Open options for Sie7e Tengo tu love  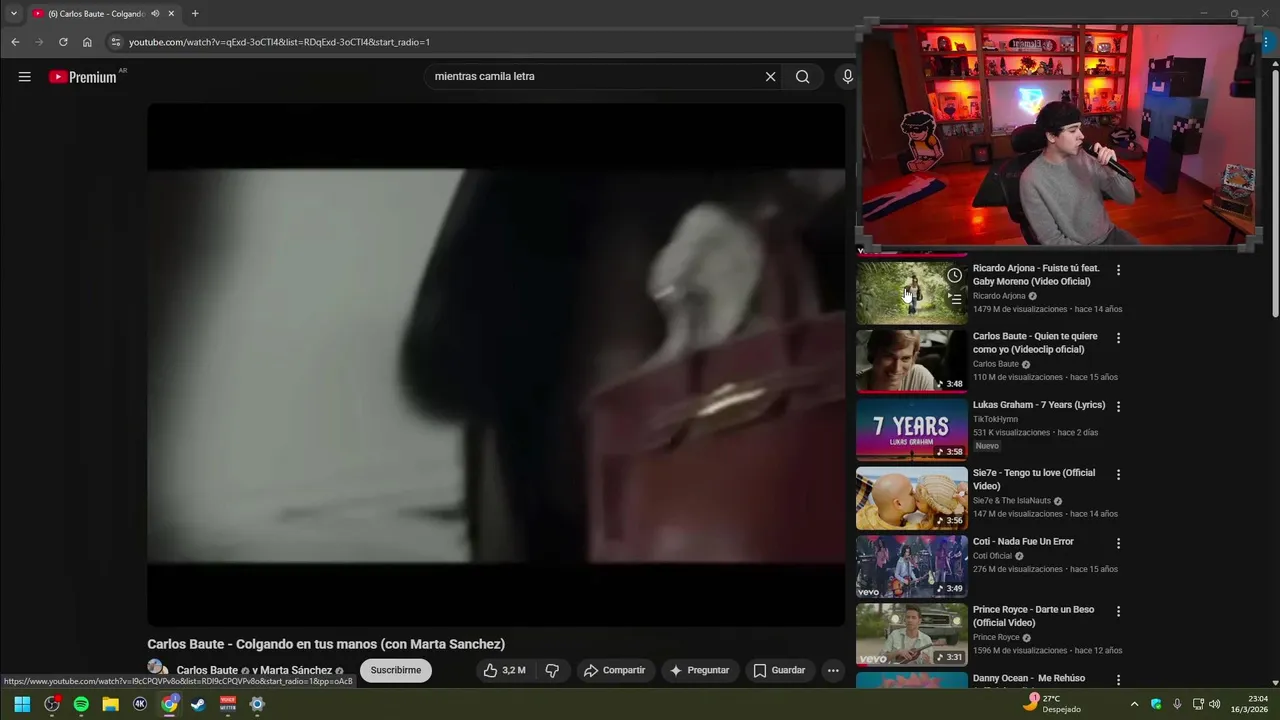pos(1118,474)
